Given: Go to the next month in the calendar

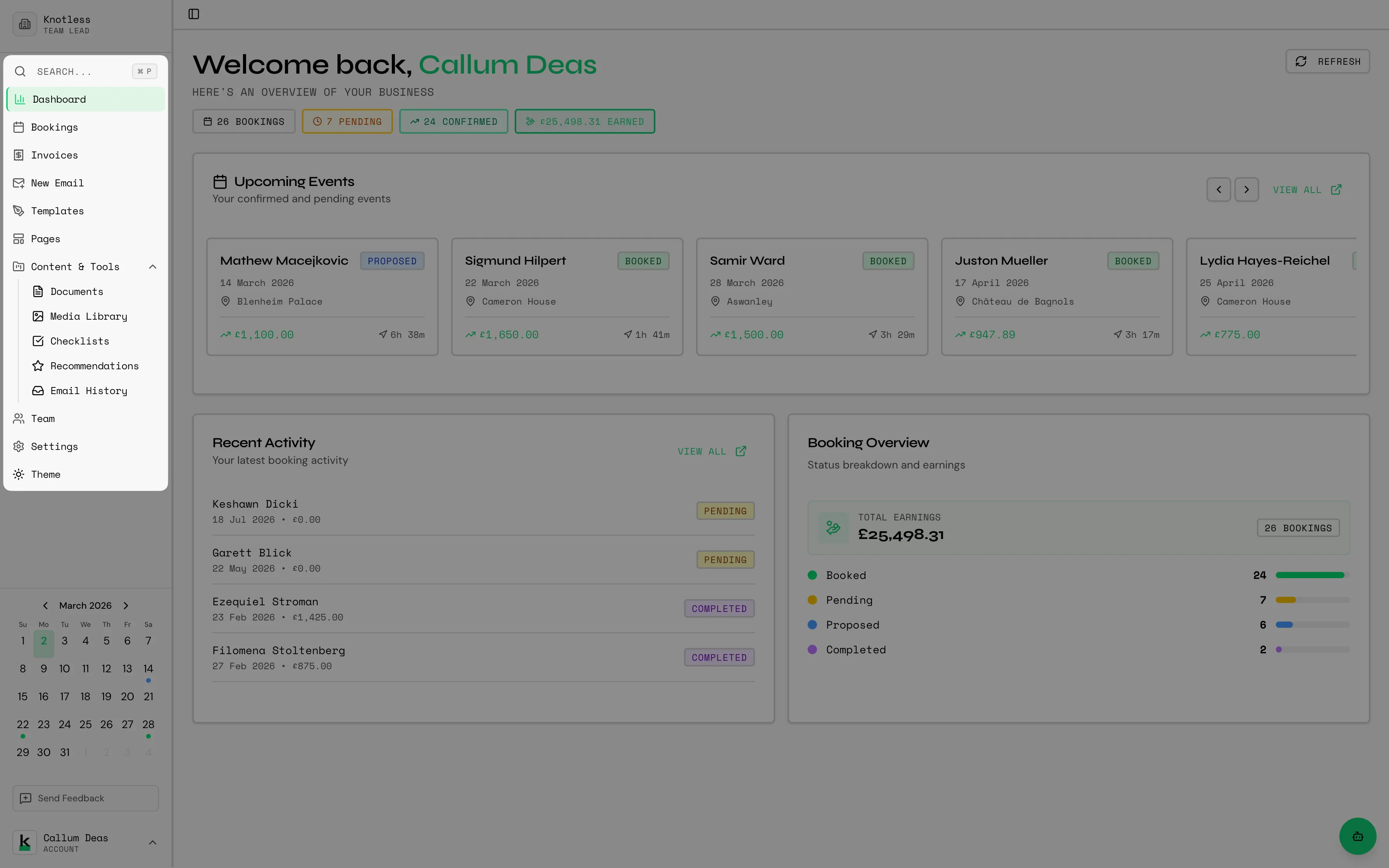Looking at the screenshot, I should (125, 605).
